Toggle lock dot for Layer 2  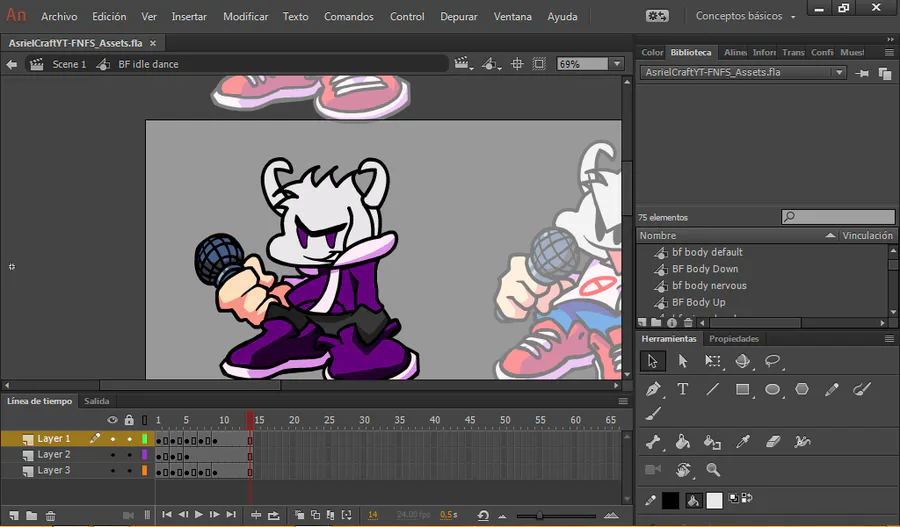coord(129,455)
